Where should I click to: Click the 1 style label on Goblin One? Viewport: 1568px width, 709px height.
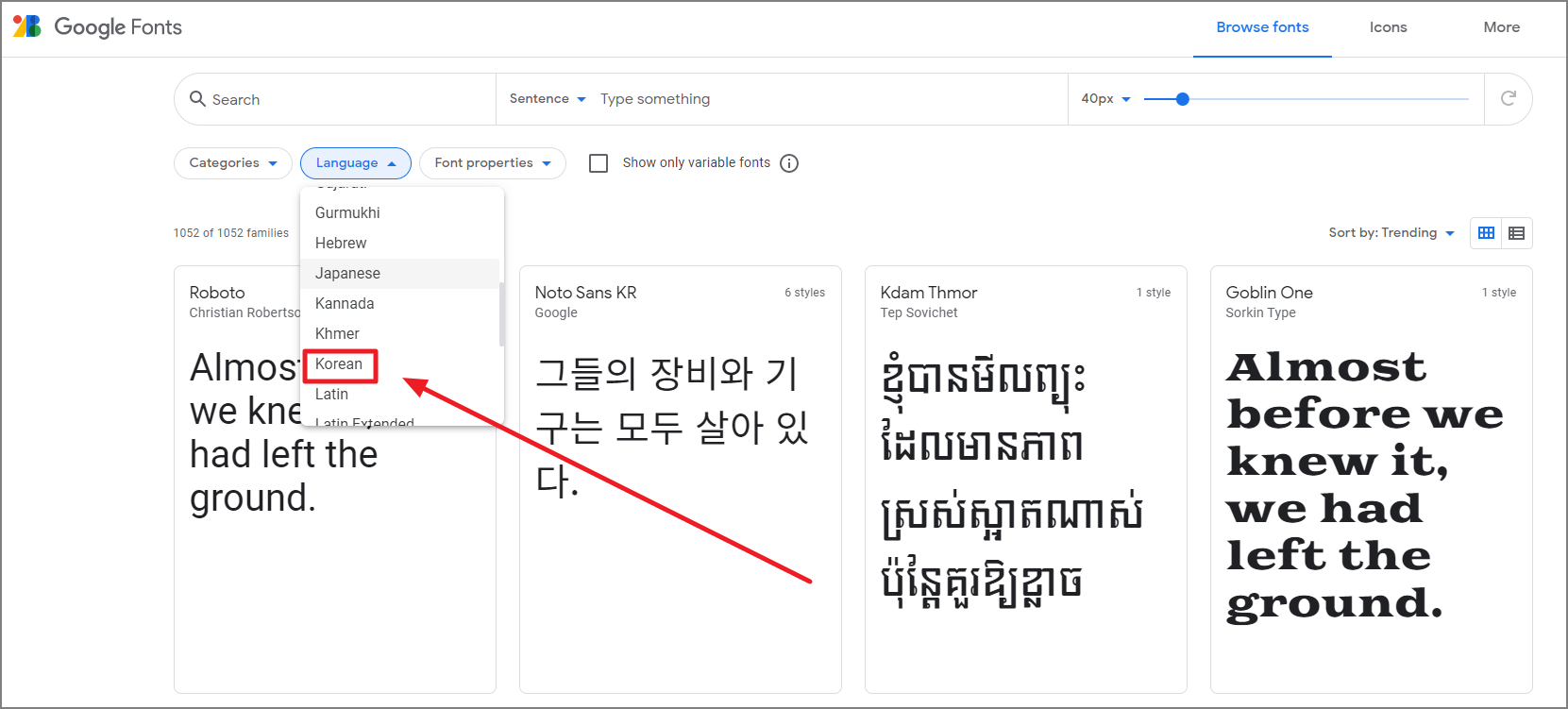click(1499, 293)
